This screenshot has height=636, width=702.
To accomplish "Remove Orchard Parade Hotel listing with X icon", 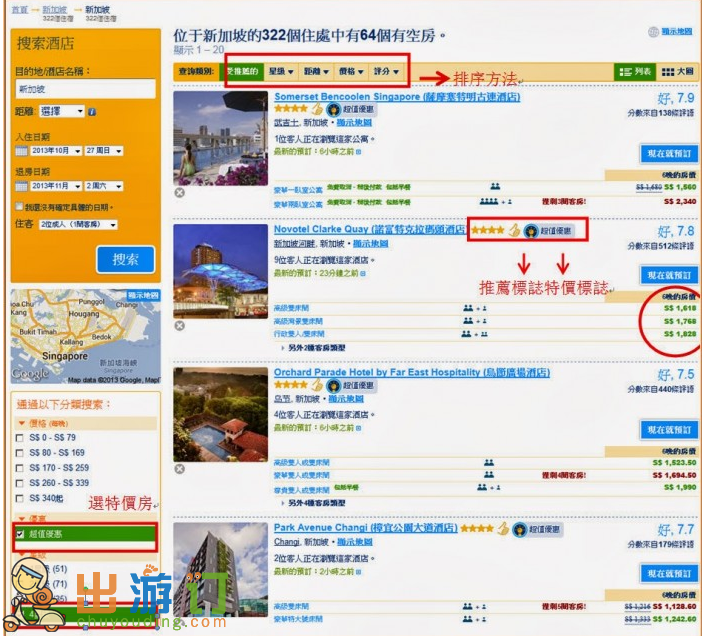I will (180, 469).
